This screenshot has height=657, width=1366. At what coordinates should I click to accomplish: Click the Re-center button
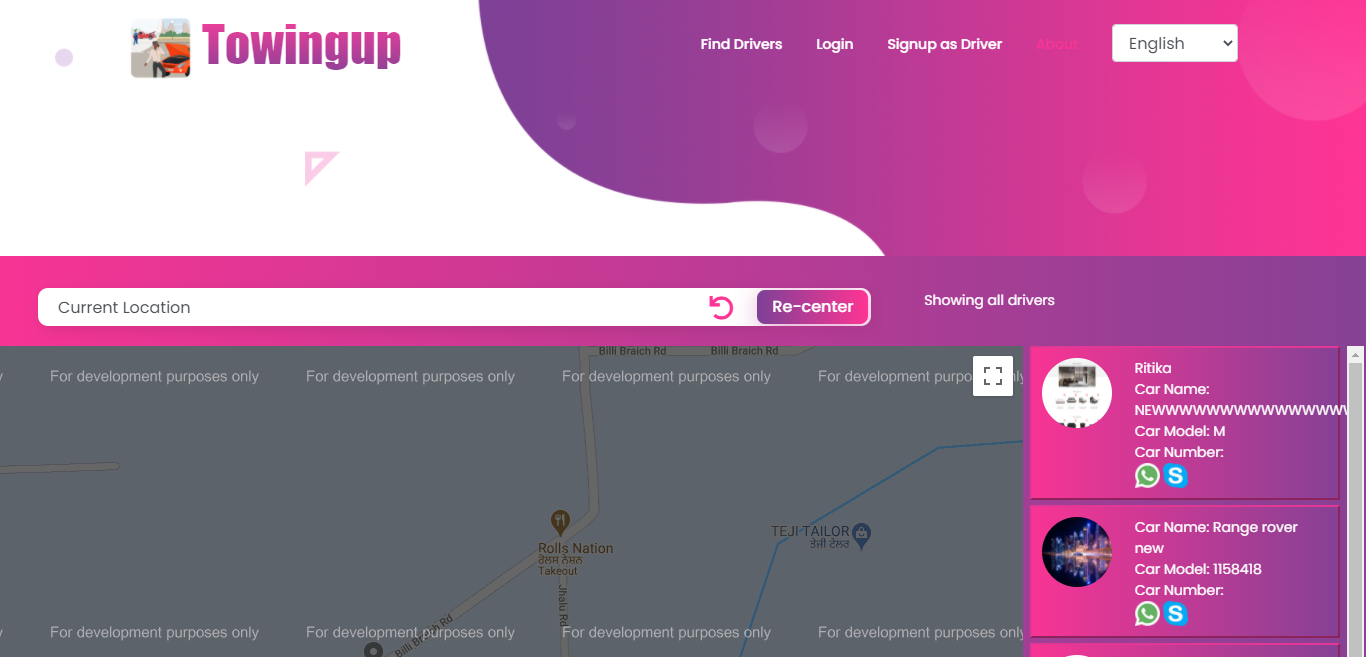pos(813,307)
